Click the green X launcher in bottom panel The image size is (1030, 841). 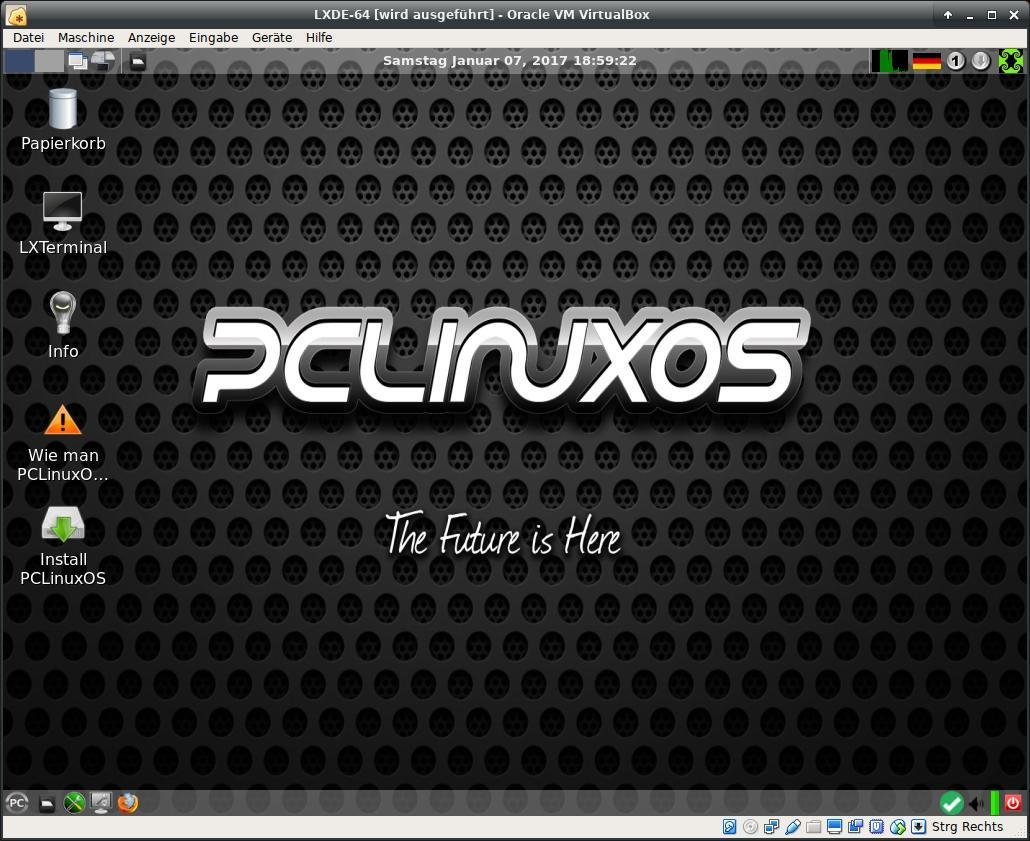[74, 803]
